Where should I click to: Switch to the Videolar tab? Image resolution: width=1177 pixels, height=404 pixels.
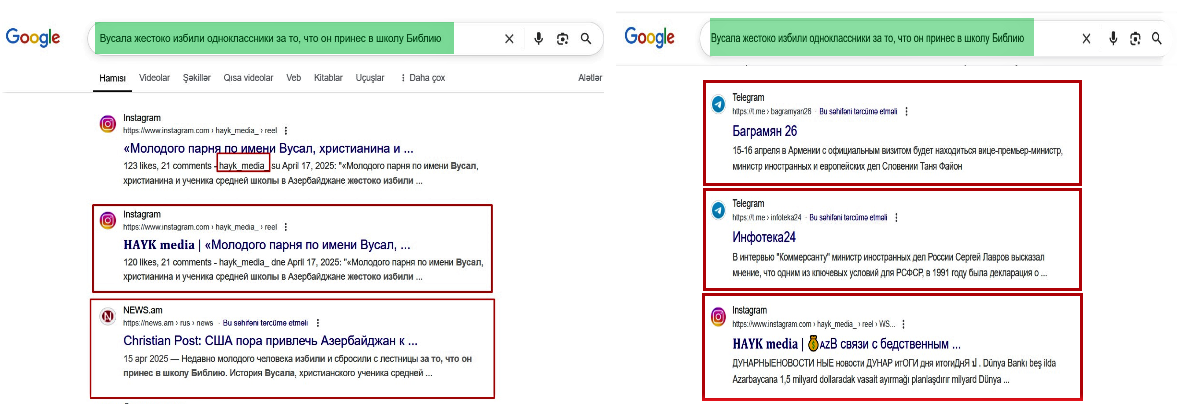click(x=154, y=78)
